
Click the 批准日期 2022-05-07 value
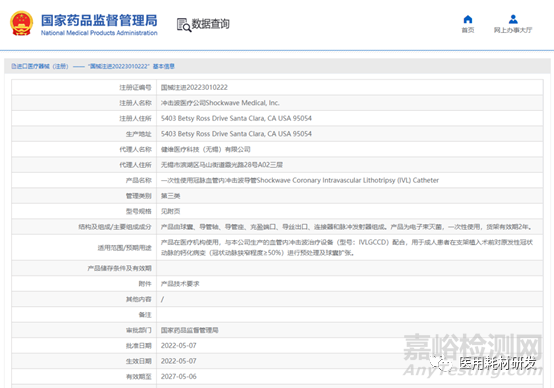pyautogui.click(x=178, y=346)
